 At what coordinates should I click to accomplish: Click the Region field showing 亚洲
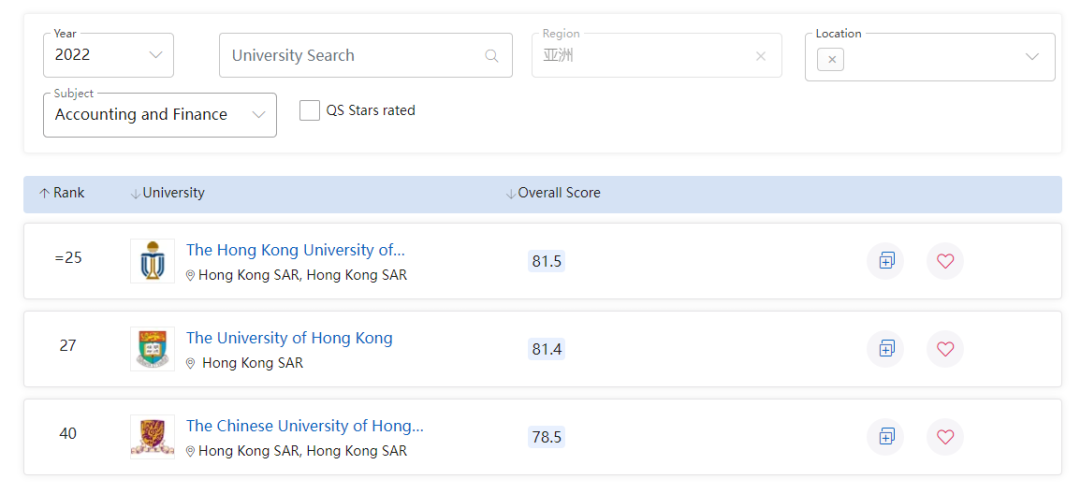(x=656, y=55)
